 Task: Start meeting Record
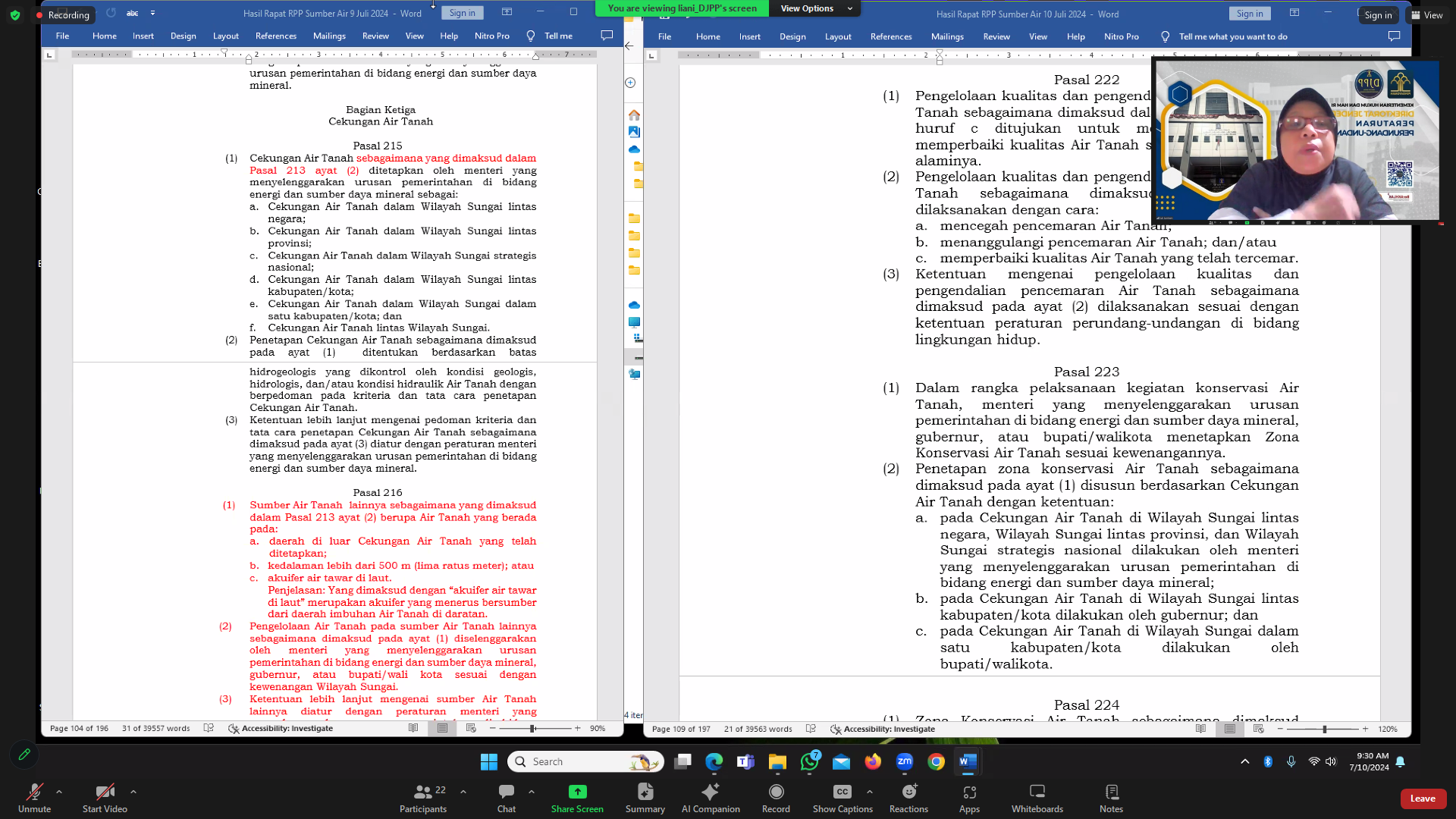776,798
